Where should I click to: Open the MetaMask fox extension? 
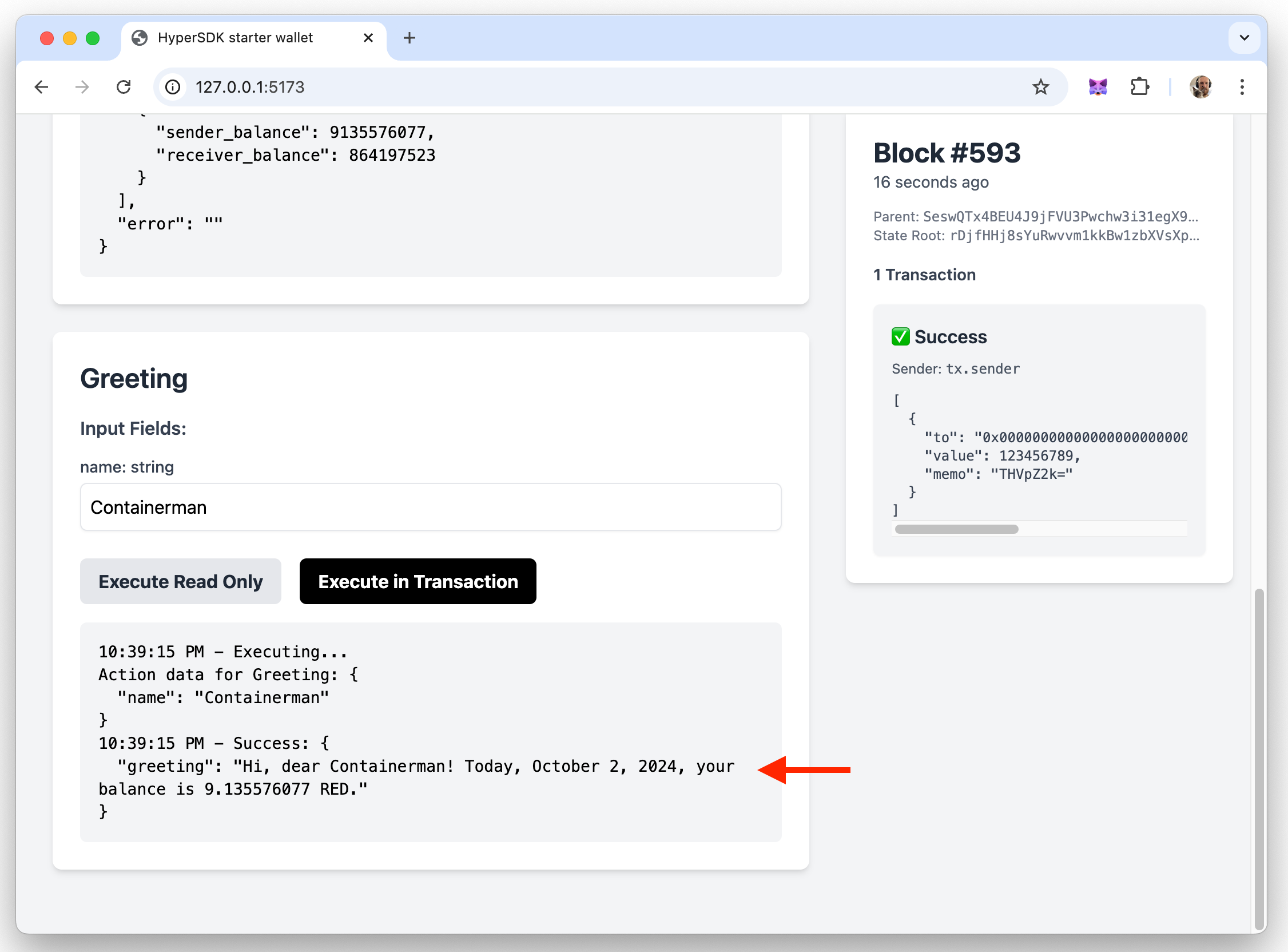(1098, 87)
